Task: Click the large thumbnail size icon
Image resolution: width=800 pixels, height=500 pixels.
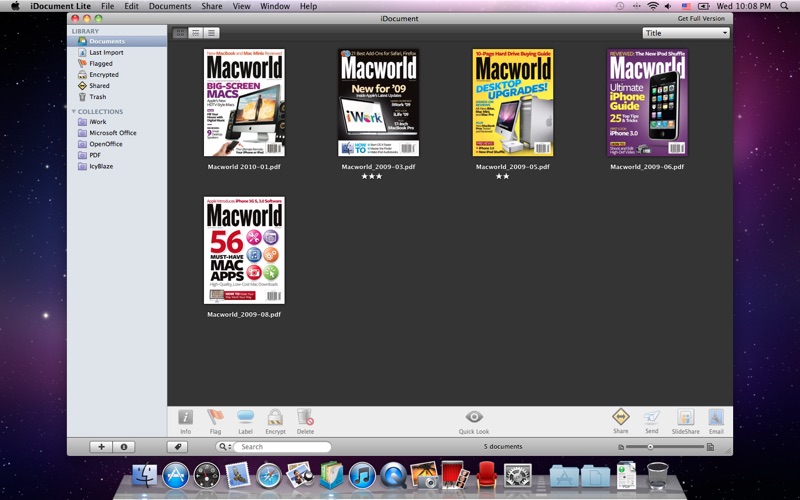Action: tap(710, 447)
